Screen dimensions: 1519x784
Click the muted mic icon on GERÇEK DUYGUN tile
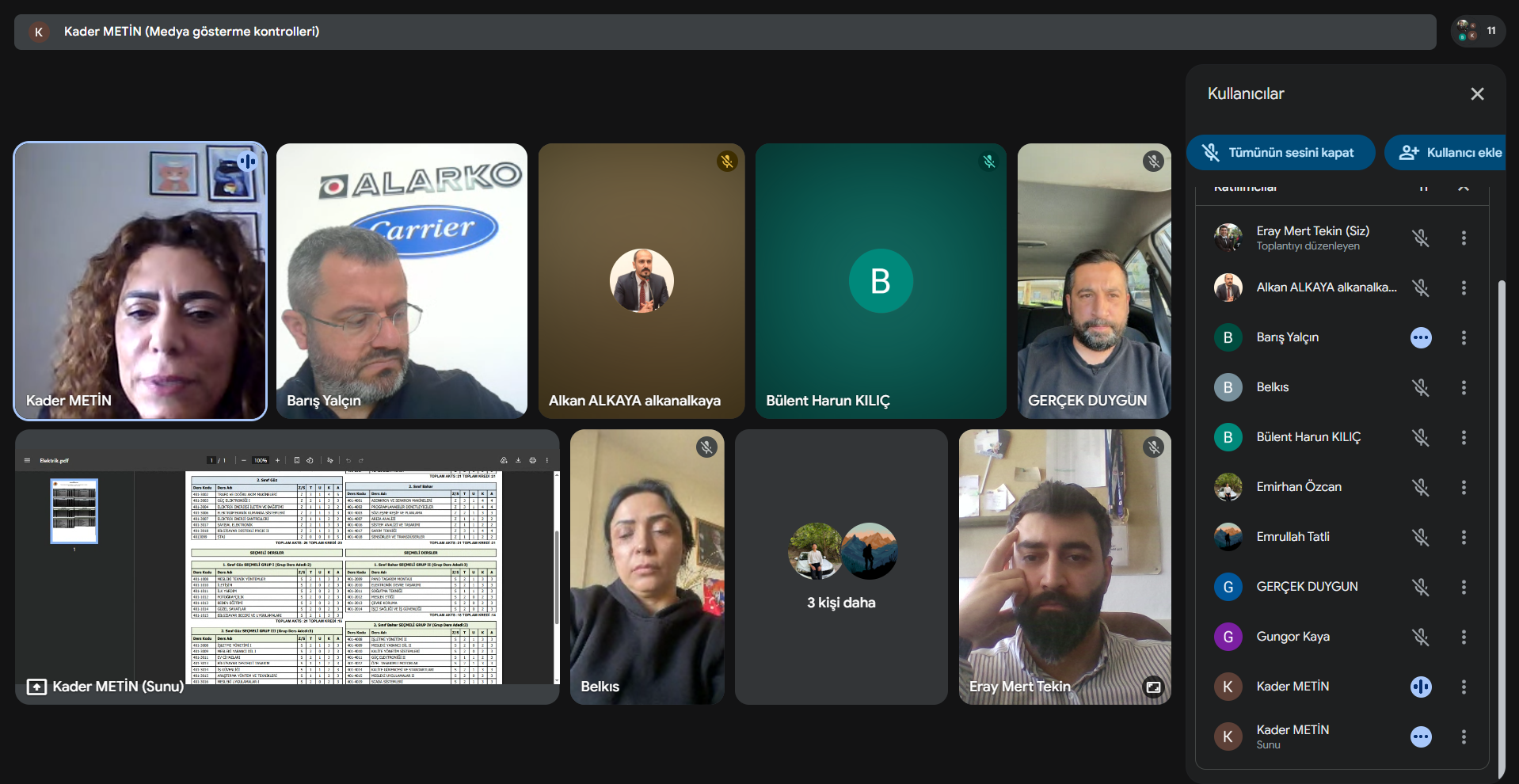click(1153, 162)
